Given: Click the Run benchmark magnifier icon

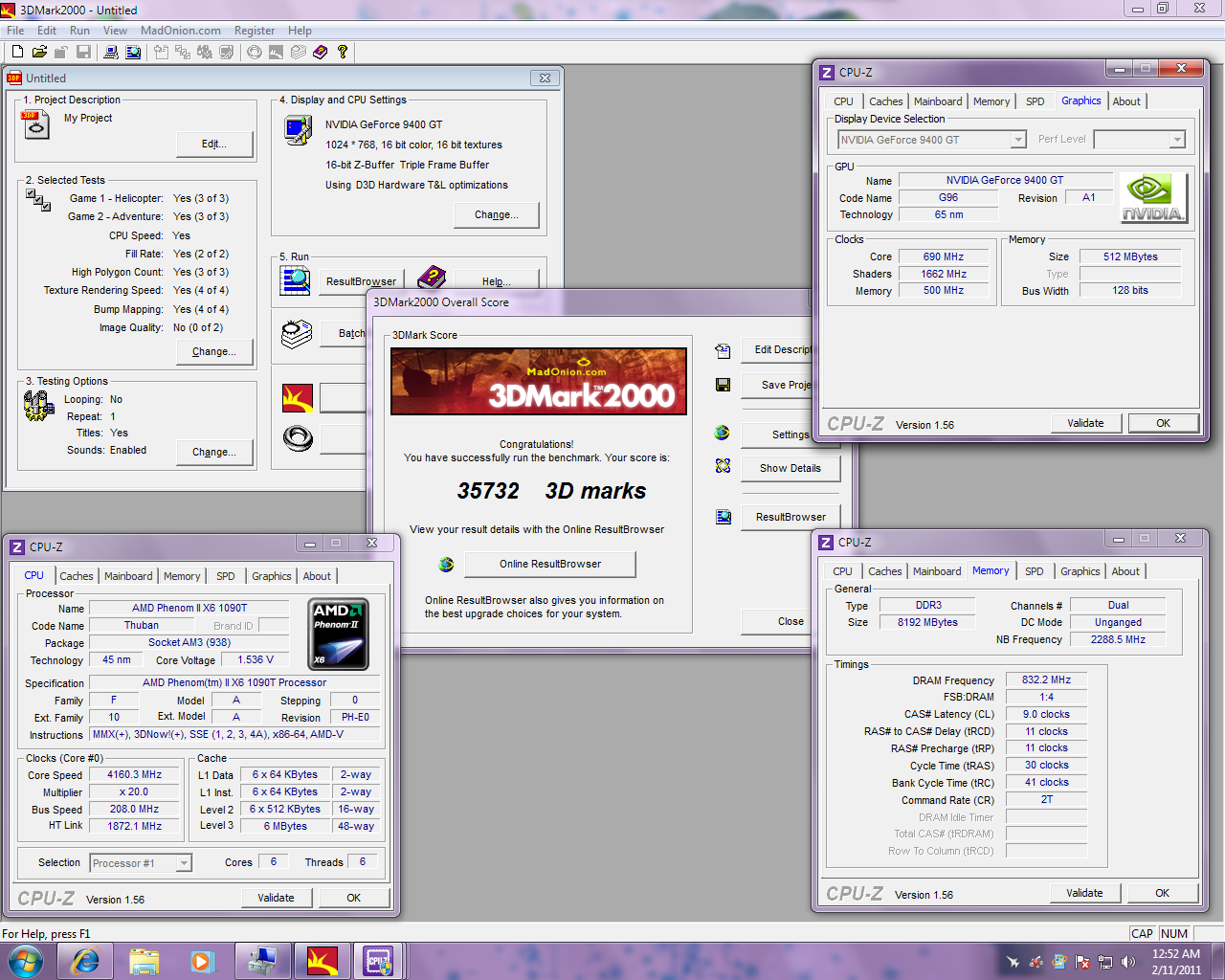Looking at the screenshot, I should [x=296, y=279].
